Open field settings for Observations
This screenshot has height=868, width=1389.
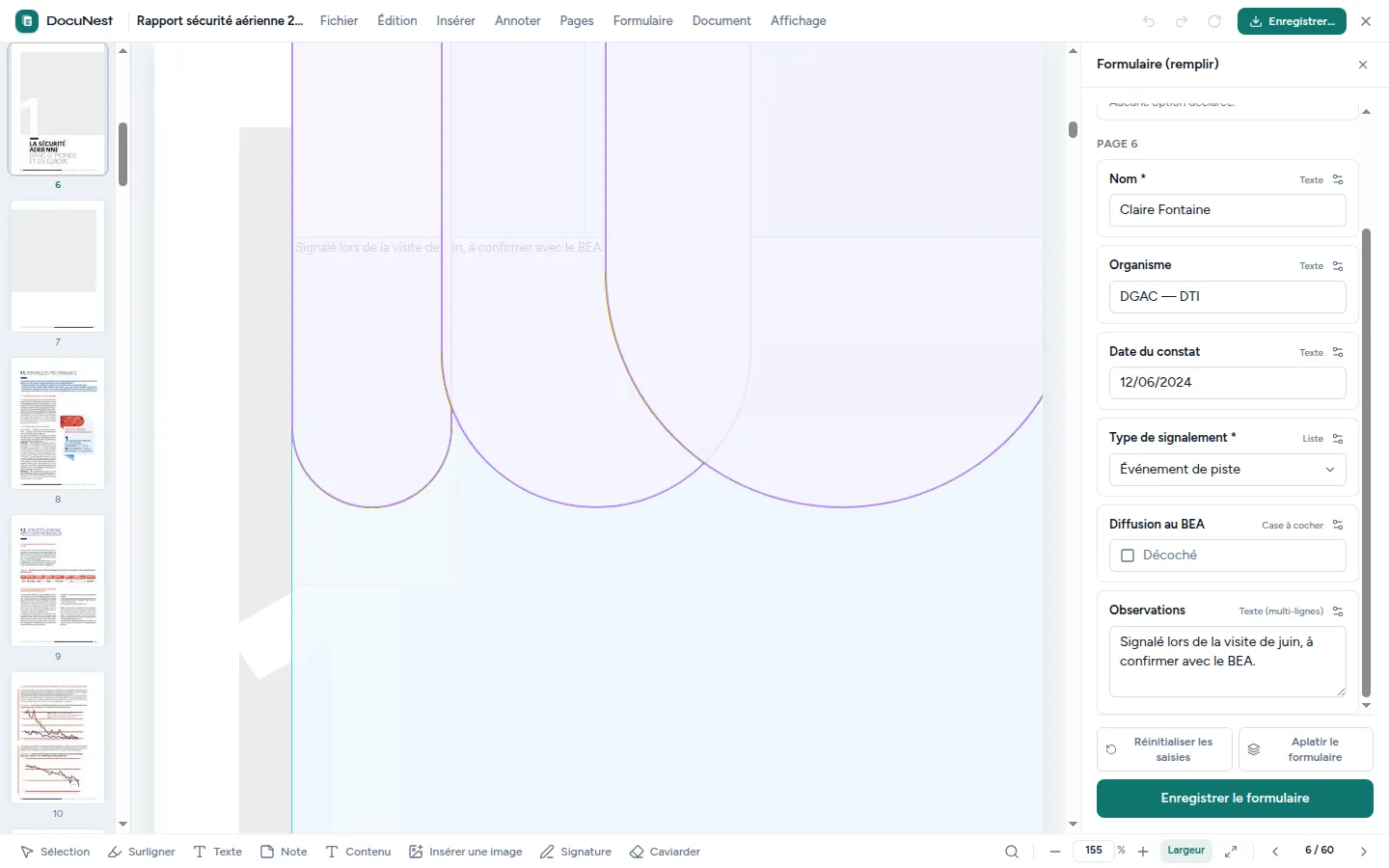1338,611
